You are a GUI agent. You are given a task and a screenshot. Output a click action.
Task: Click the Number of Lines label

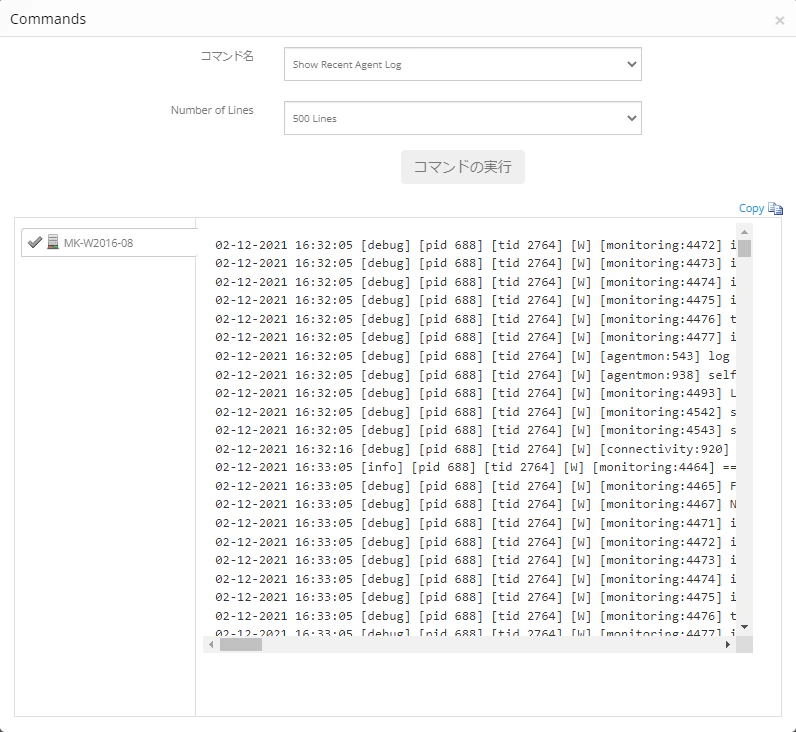212,110
